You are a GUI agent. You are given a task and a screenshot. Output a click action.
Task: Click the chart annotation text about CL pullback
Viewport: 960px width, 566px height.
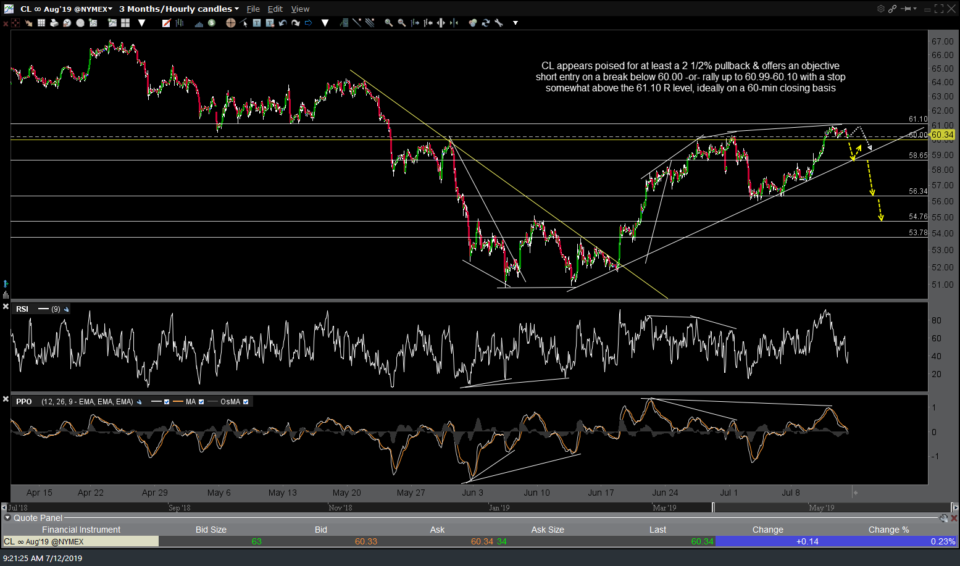[x=690, y=77]
